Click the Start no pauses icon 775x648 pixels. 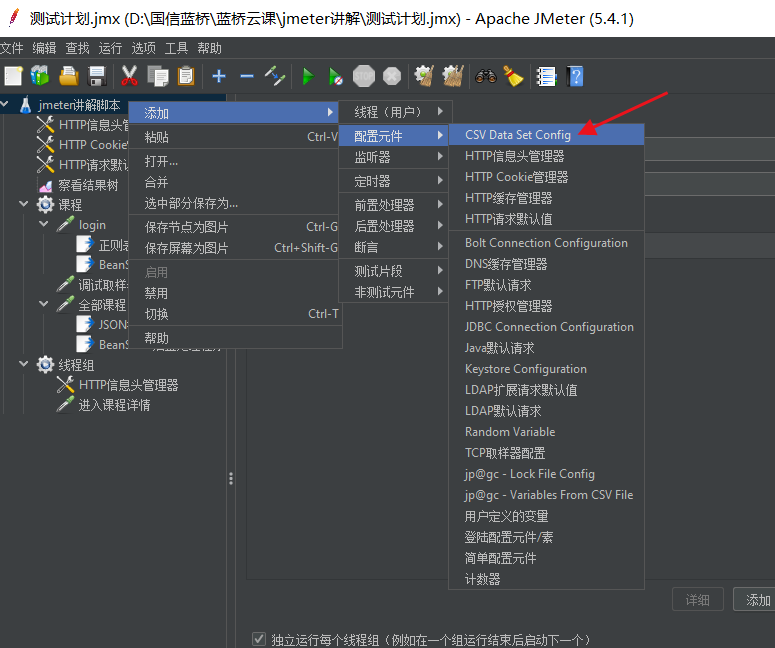pyautogui.click(x=336, y=77)
